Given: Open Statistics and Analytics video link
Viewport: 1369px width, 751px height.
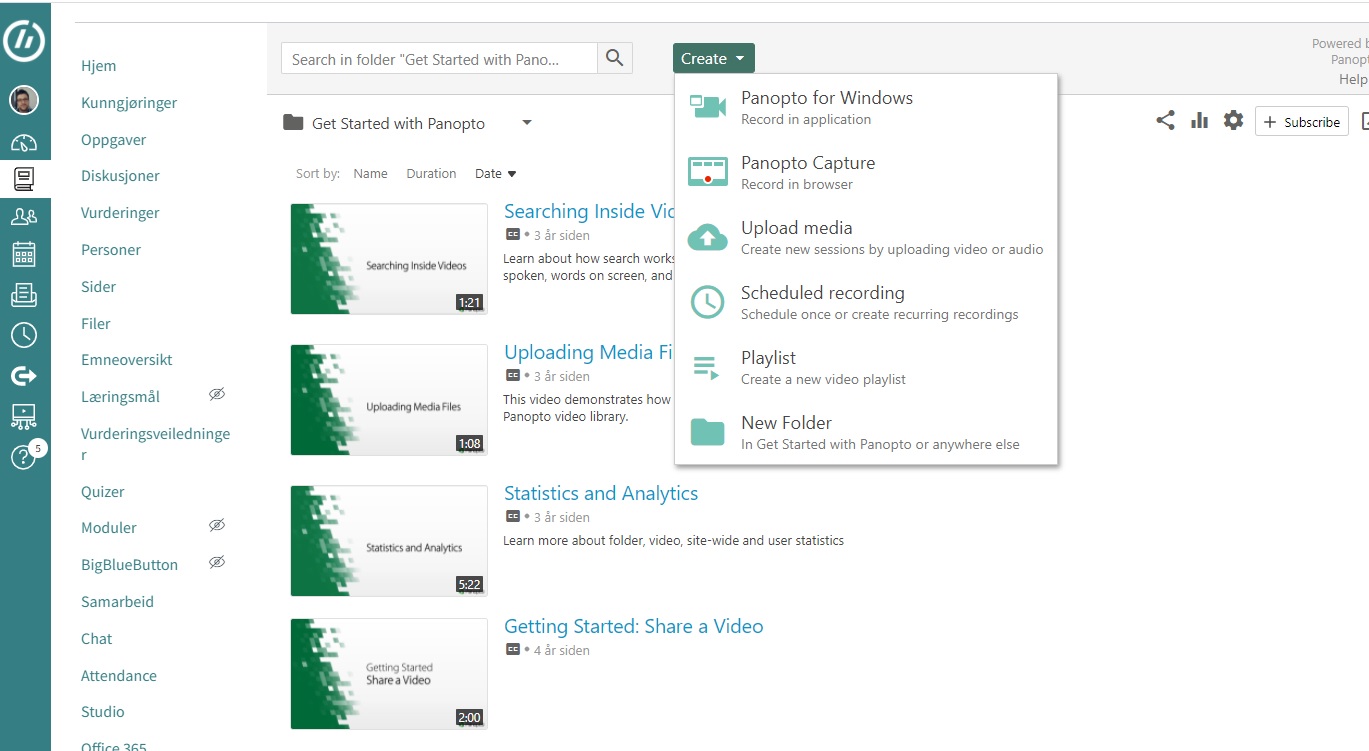Looking at the screenshot, I should tap(601, 493).
